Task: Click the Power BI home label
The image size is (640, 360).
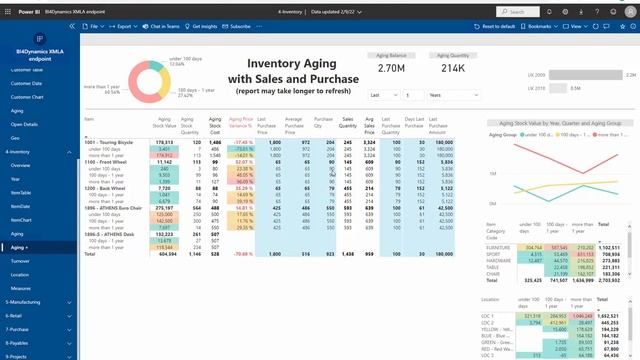Action: pyautogui.click(x=29, y=12)
